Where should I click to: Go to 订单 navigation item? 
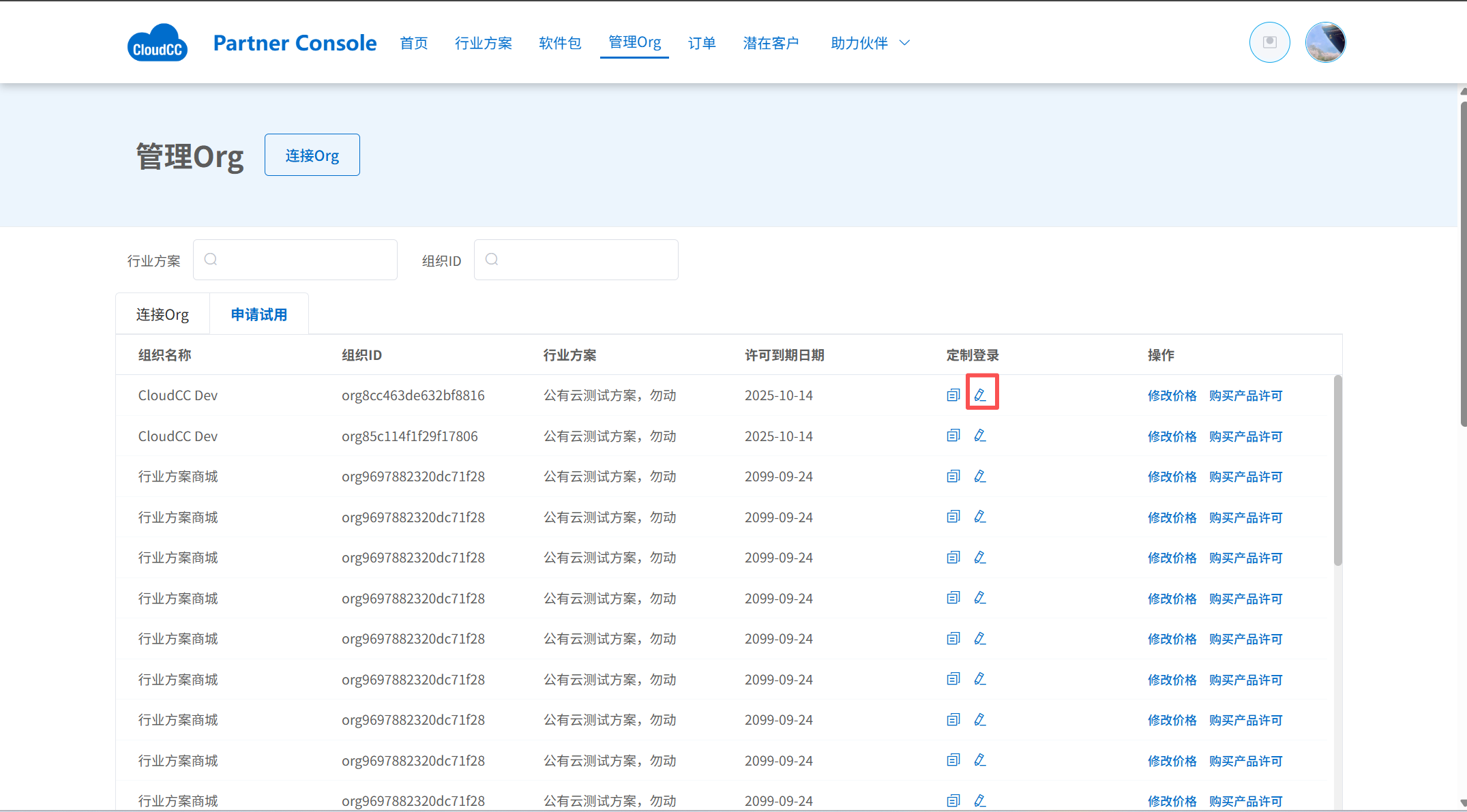(x=701, y=43)
